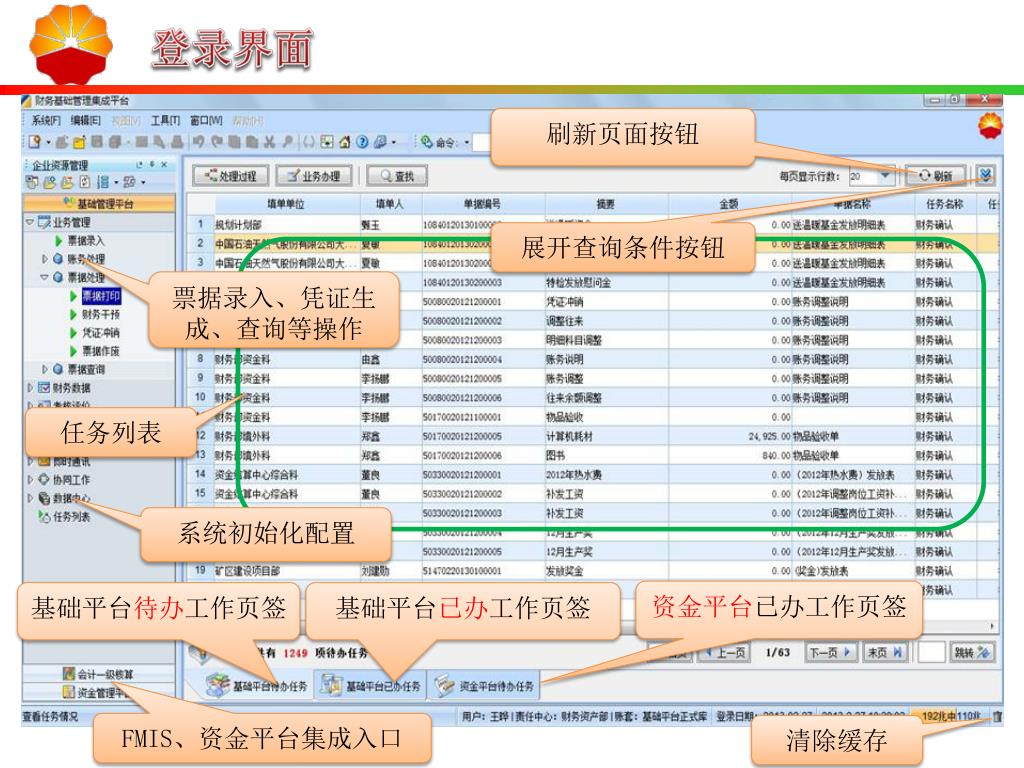Collapse the 票据处理 tree node
This screenshot has height=768, width=1024.
[x=44, y=278]
